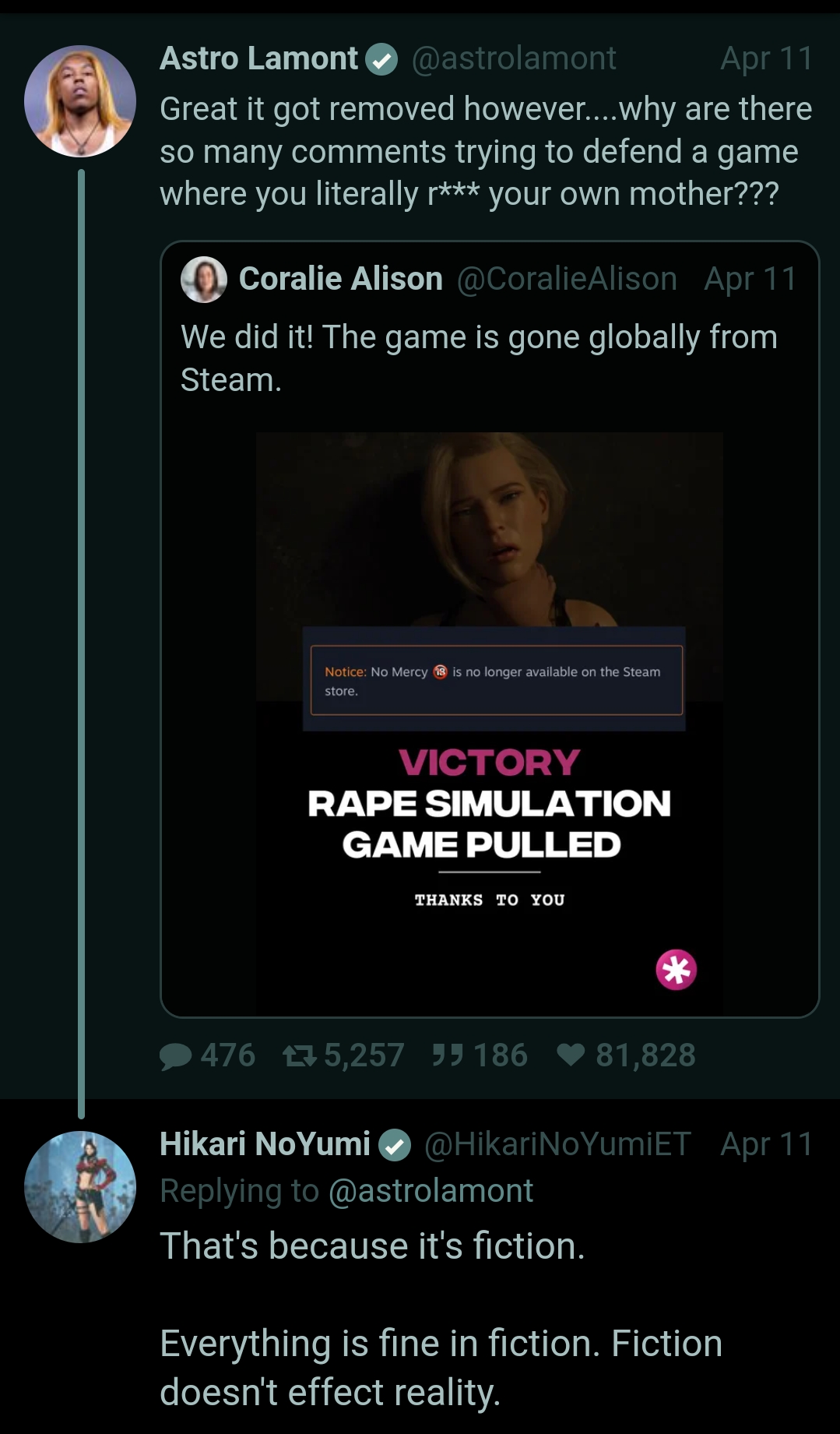Image resolution: width=840 pixels, height=1434 pixels.
Task: Open the quoted tweet text by Coralie
Action: coord(479,358)
